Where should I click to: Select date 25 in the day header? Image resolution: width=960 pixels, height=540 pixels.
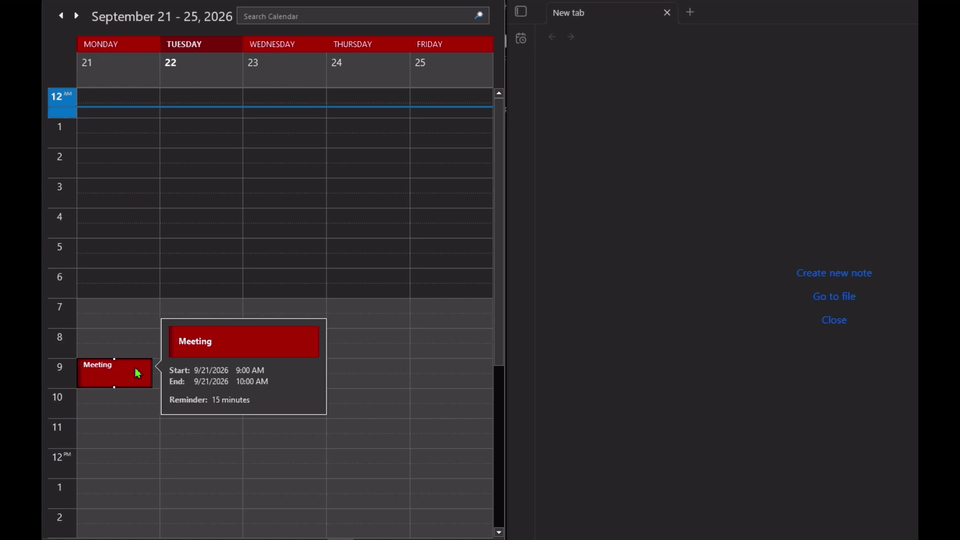tap(420, 62)
